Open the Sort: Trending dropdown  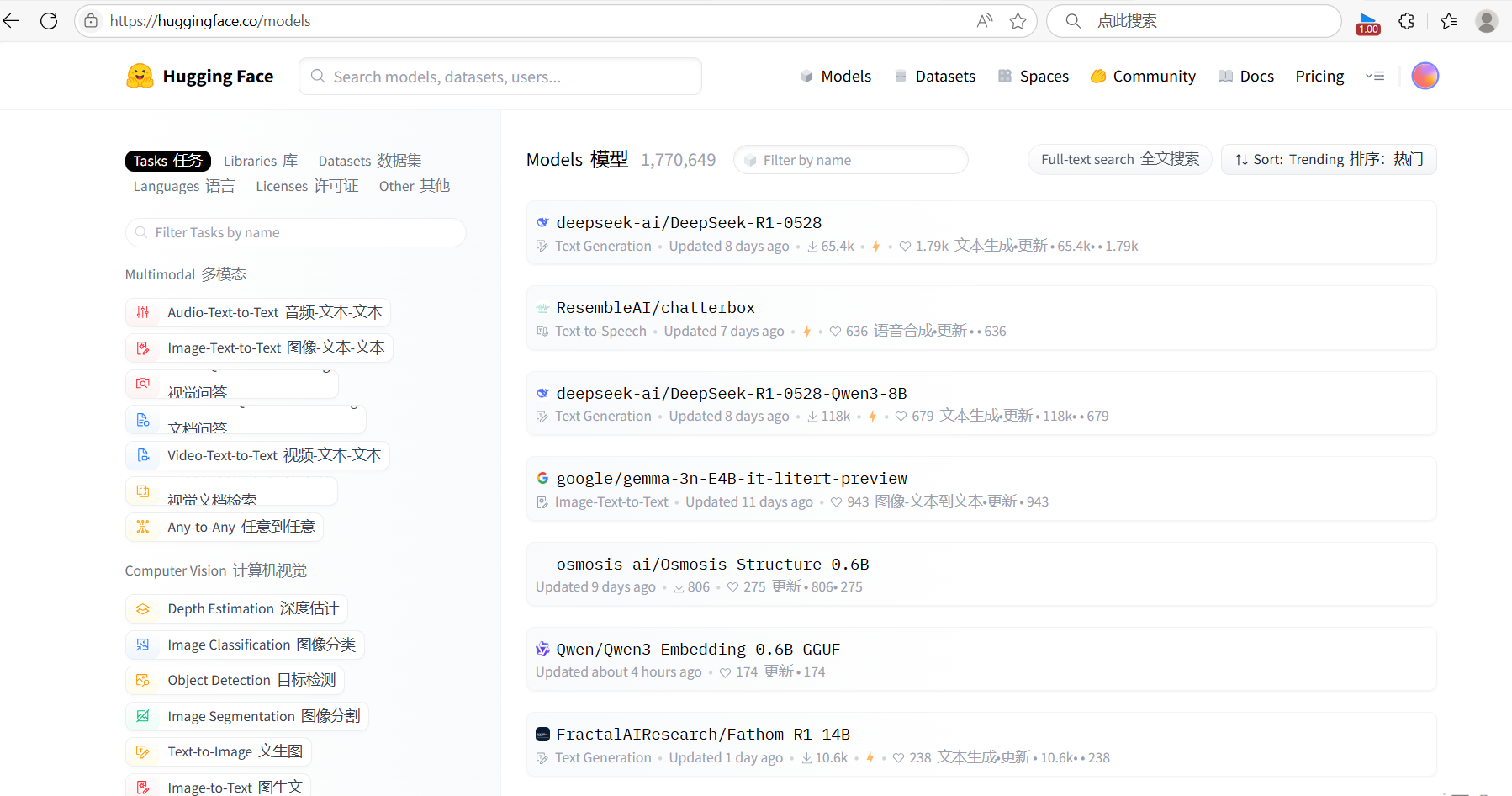click(x=1329, y=159)
